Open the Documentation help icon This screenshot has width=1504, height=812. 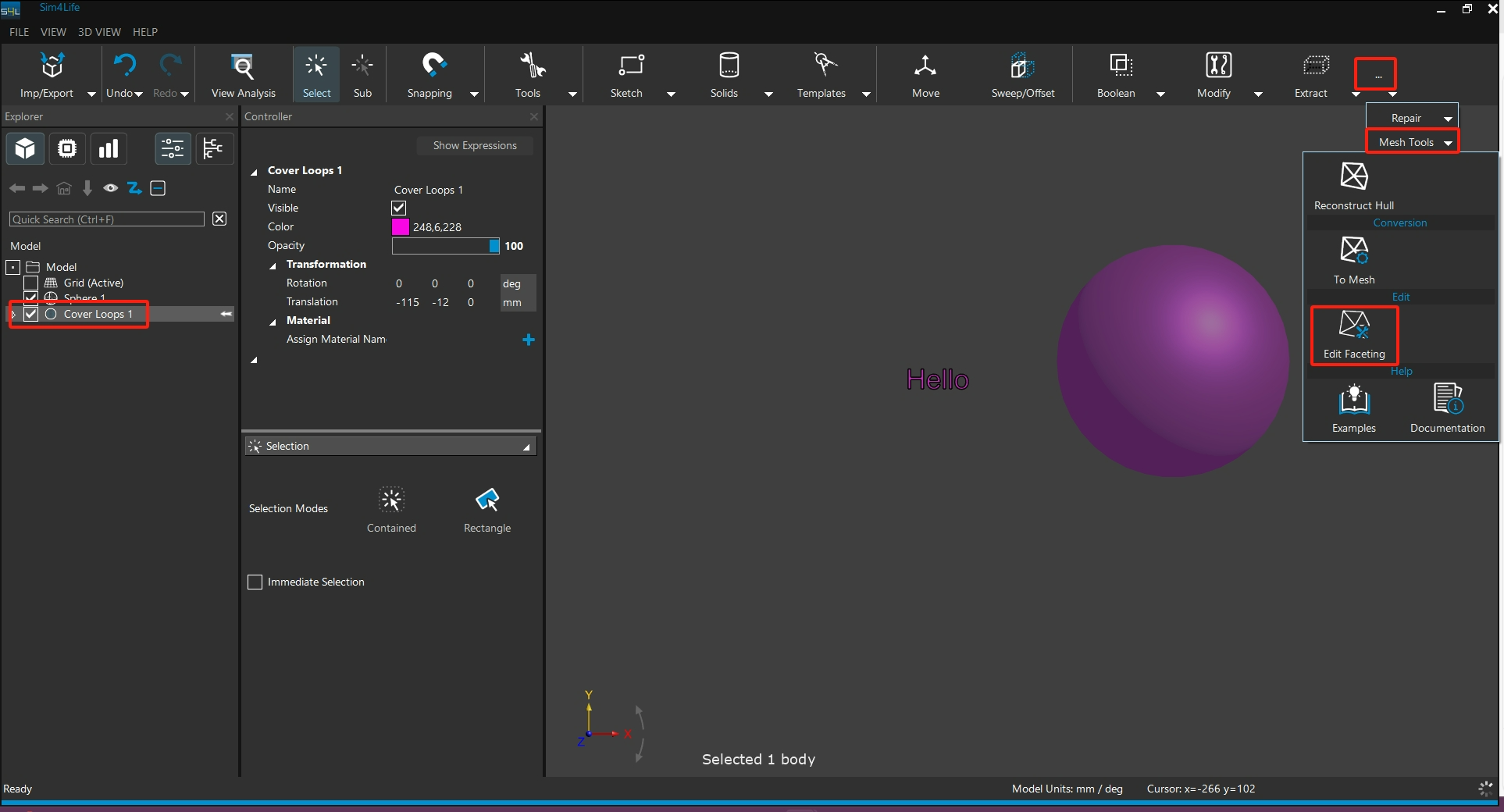tap(1447, 400)
